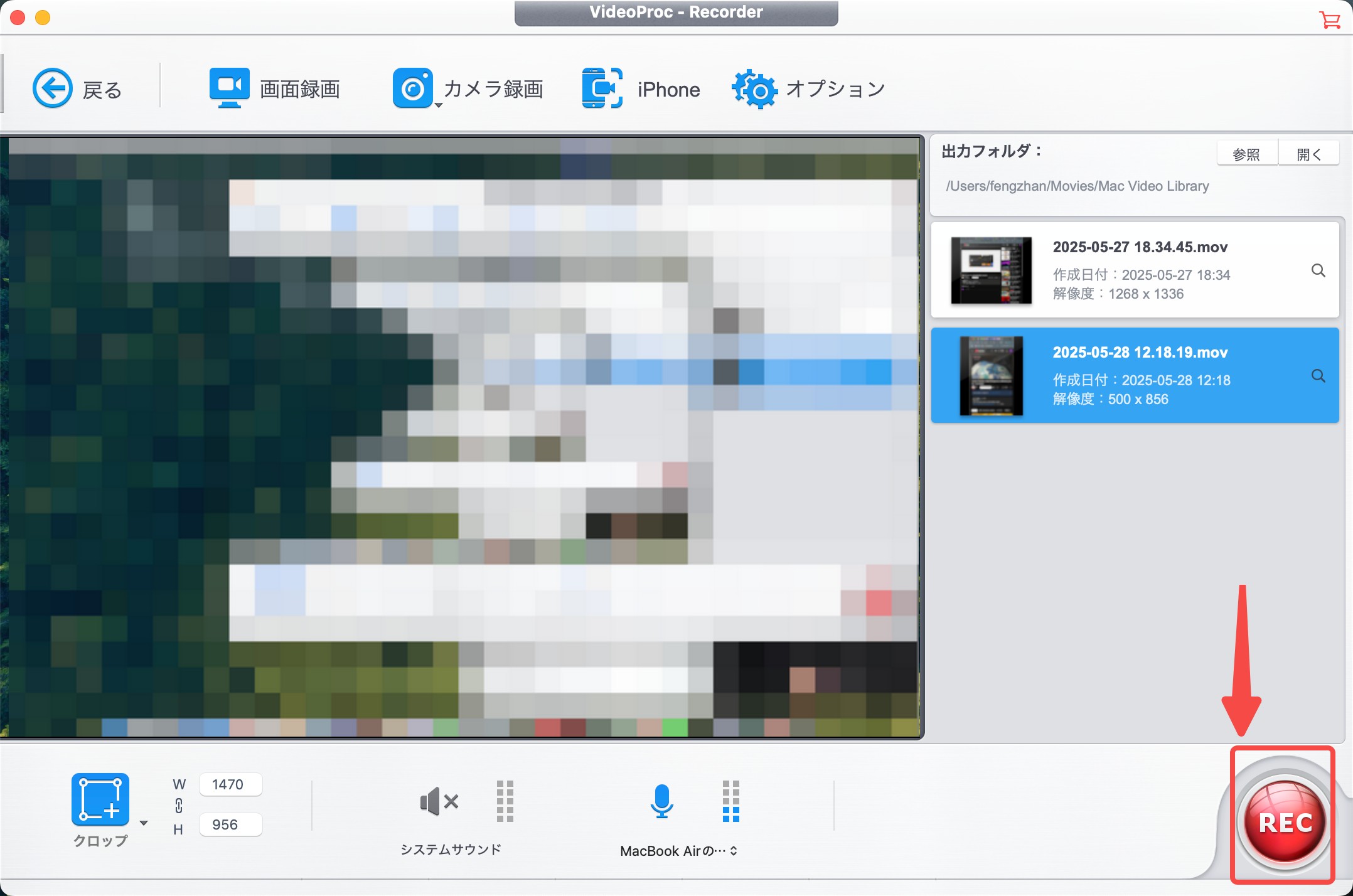Click the back arrow icon next to 戻る
Image resolution: width=1353 pixels, height=896 pixels.
coord(53,88)
